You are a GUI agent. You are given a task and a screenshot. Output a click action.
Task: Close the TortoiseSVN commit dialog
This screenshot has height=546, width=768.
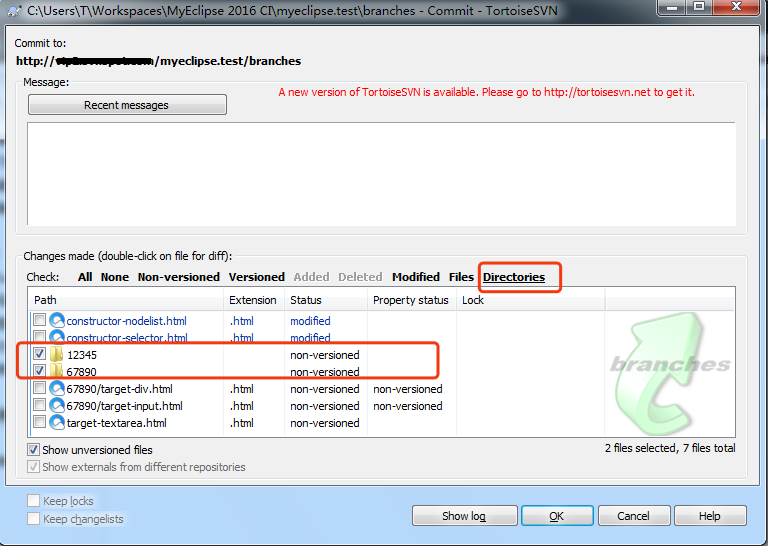click(737, 7)
